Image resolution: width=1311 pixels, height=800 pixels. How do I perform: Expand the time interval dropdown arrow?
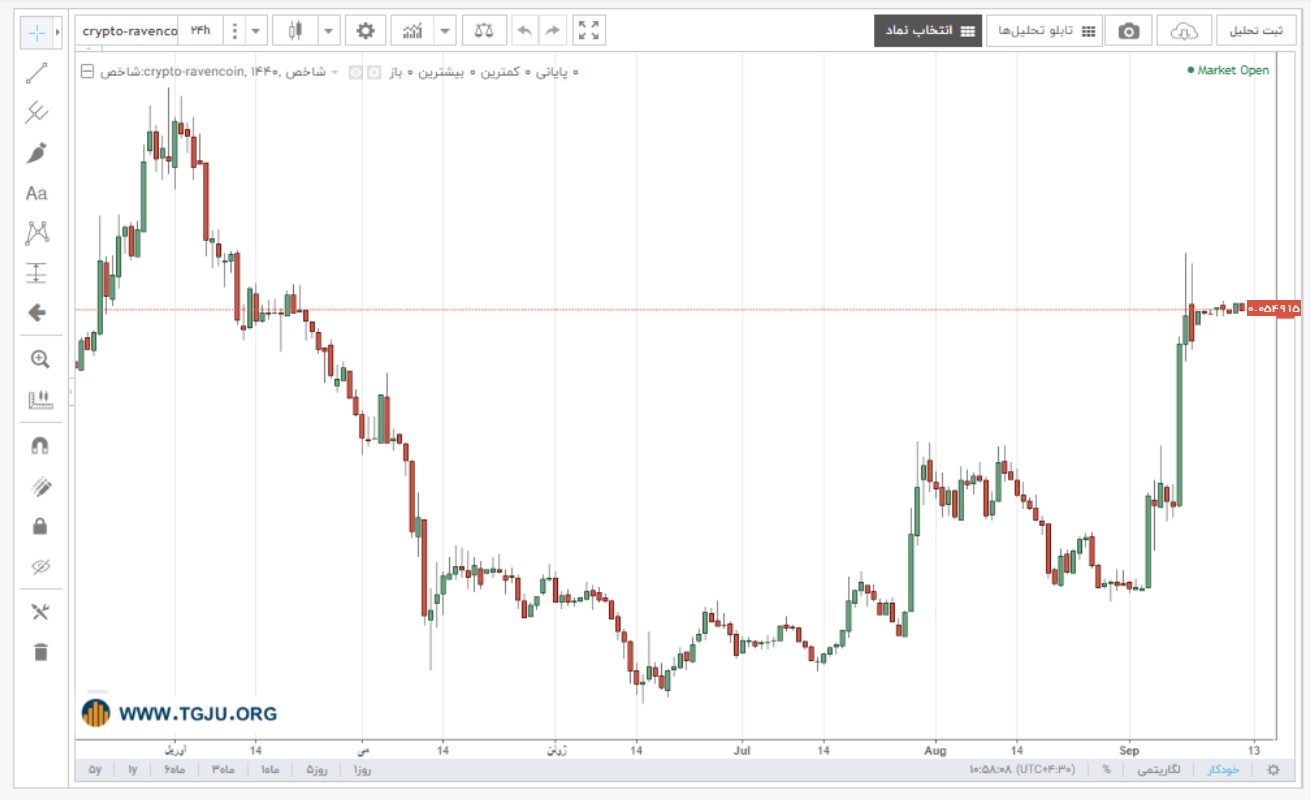pyautogui.click(x=257, y=31)
